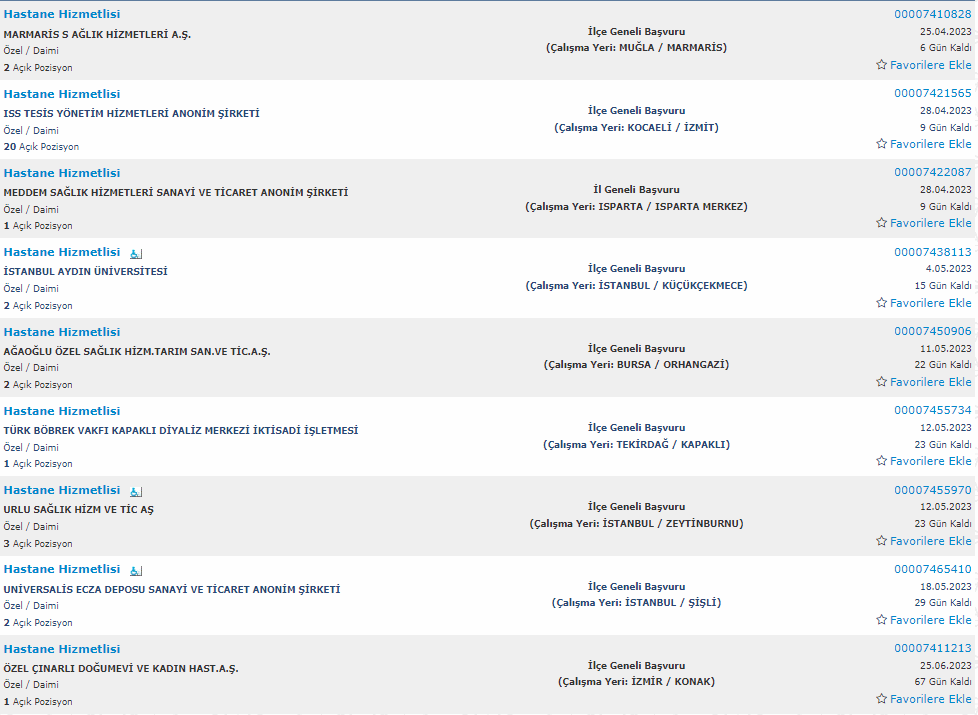Click the disability icon on UNİVERSALİS Ecza listing
The width and height of the screenshot is (978, 715).
tap(136, 570)
